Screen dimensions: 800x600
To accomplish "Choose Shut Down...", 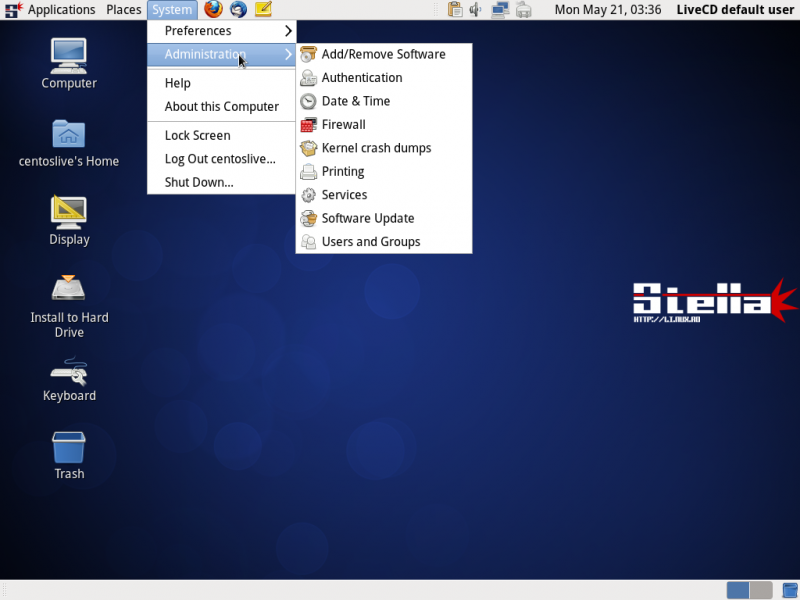I will pyautogui.click(x=221, y=182).
